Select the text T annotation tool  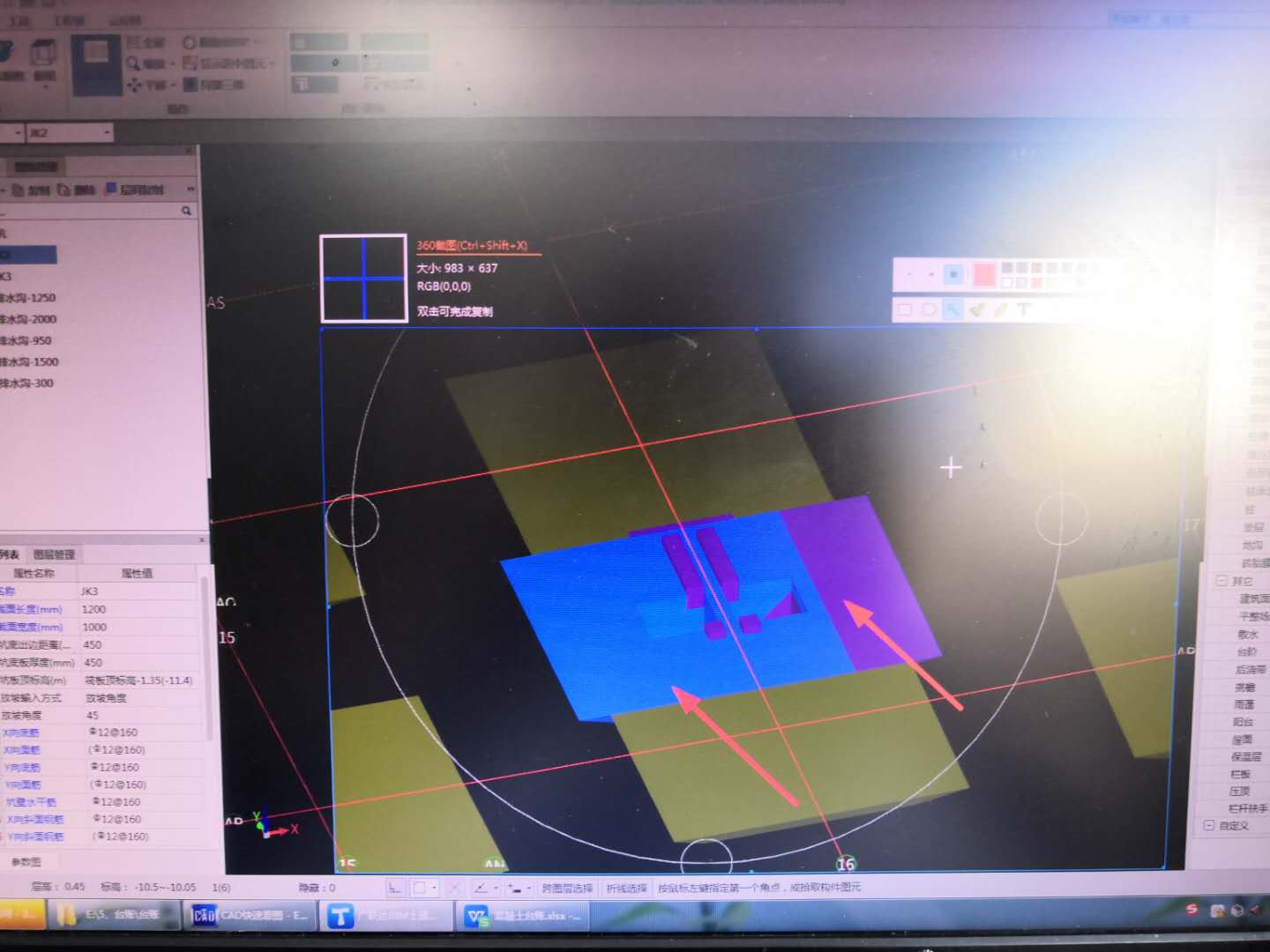(x=1024, y=309)
